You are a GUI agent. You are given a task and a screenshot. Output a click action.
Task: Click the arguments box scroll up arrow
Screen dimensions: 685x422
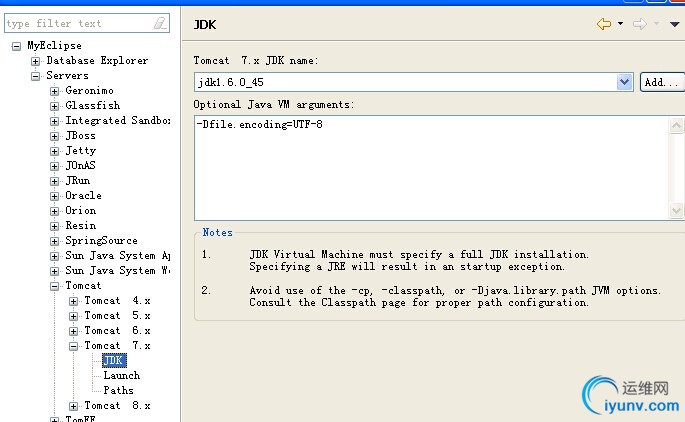coord(676,126)
